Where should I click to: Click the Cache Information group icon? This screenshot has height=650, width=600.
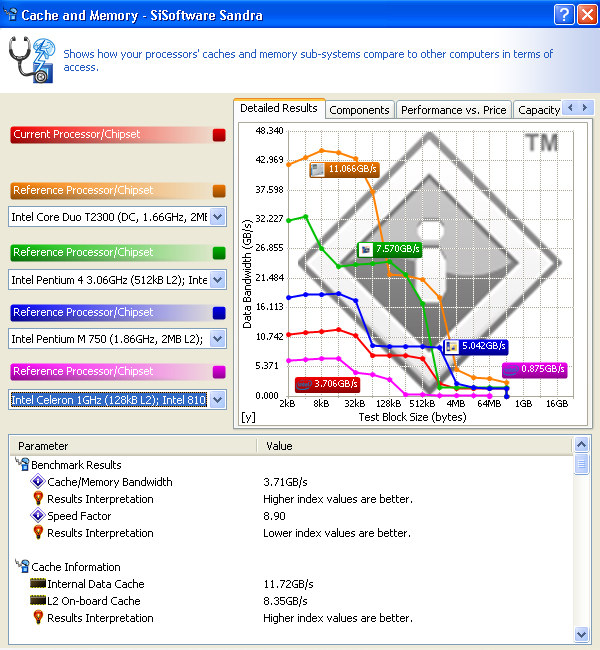coord(22,566)
